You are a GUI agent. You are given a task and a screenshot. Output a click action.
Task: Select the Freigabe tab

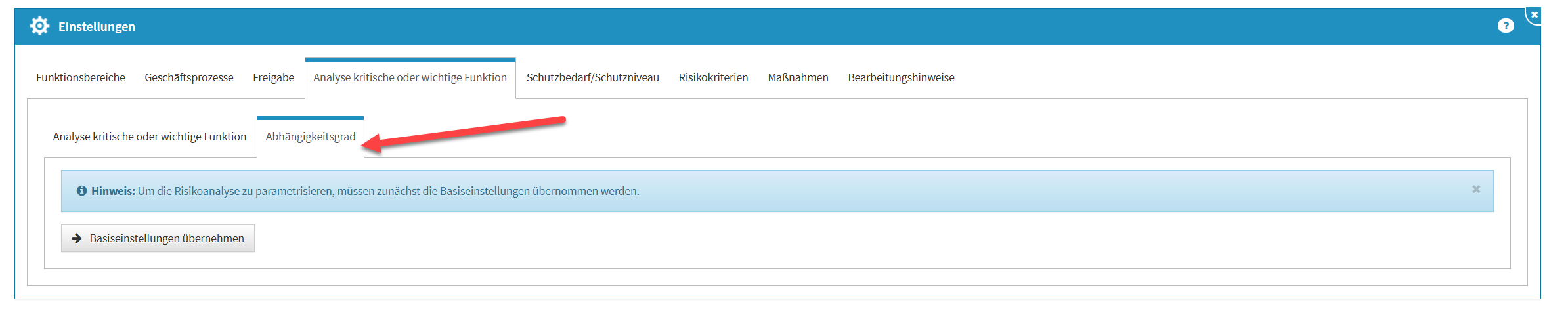click(x=273, y=77)
